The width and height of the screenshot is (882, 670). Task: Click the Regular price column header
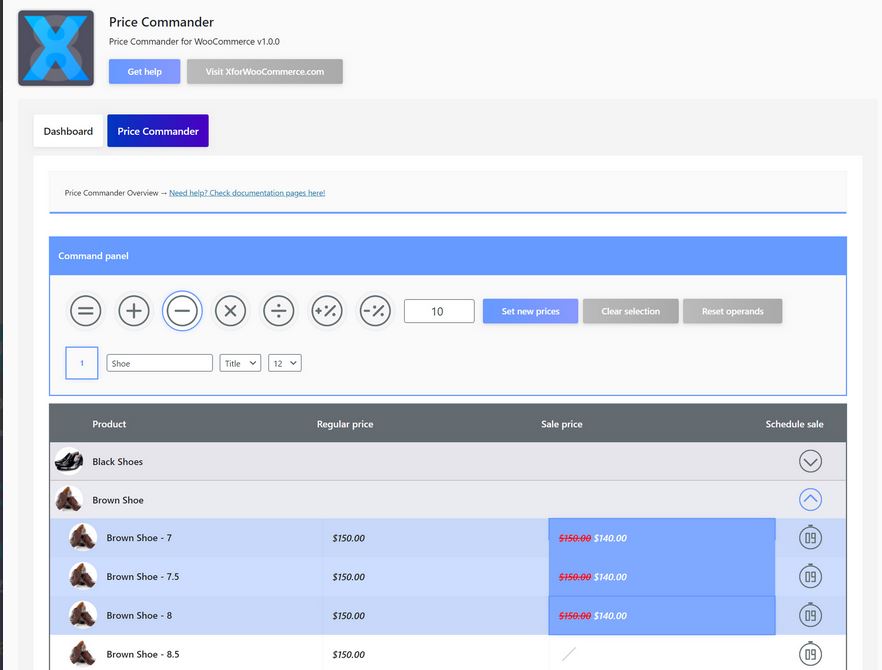[x=345, y=424]
